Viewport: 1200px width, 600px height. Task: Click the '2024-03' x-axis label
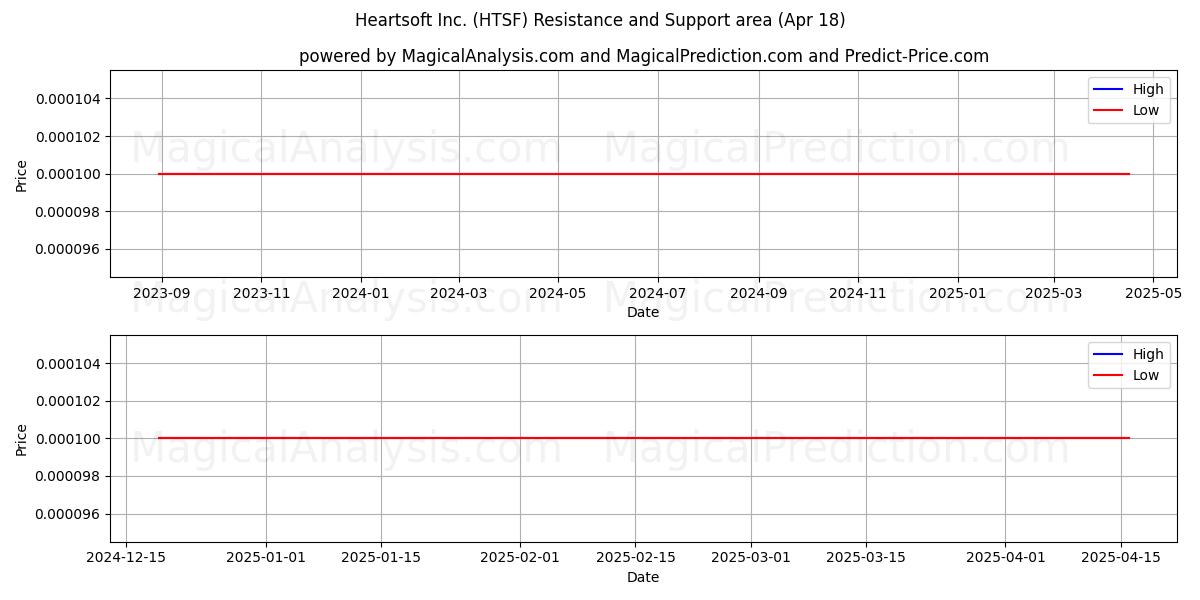[x=459, y=295]
